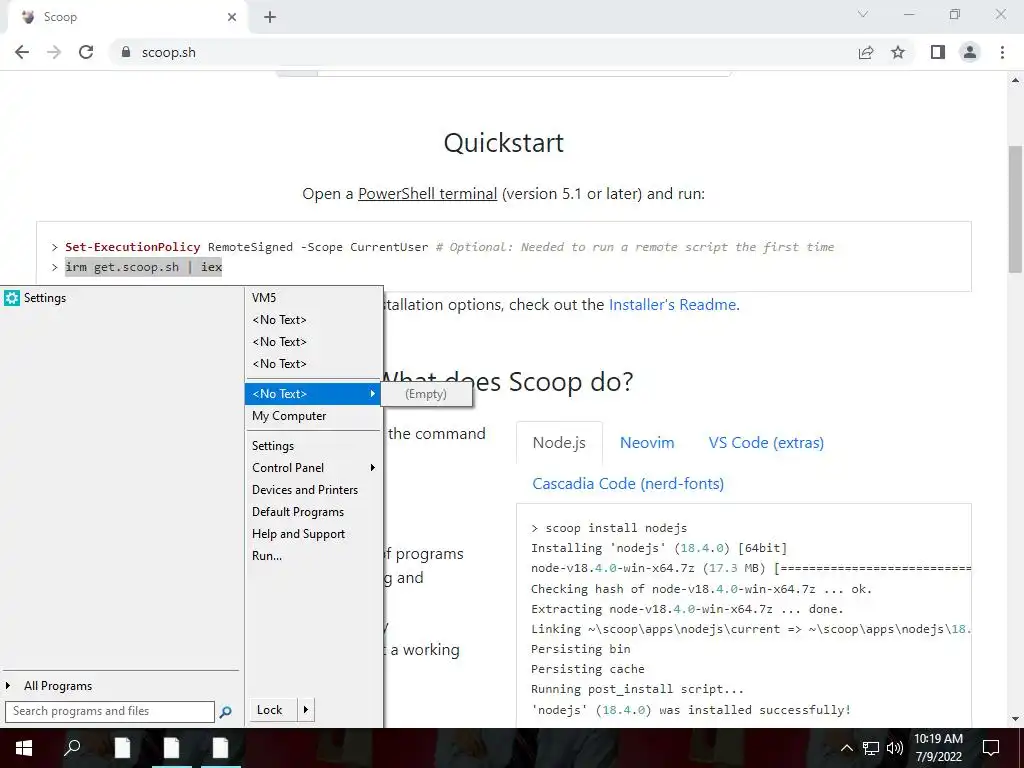Screen dimensions: 1024x768
Task: Open the Run... dialog
Action: [312, 556]
